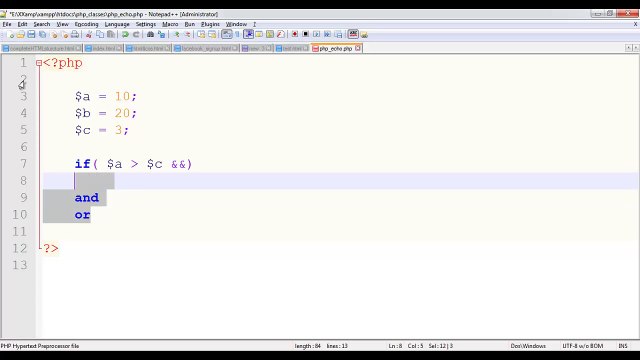Screen dimensions: 640x360
Task: Open the Macro menu
Action: 170,24
